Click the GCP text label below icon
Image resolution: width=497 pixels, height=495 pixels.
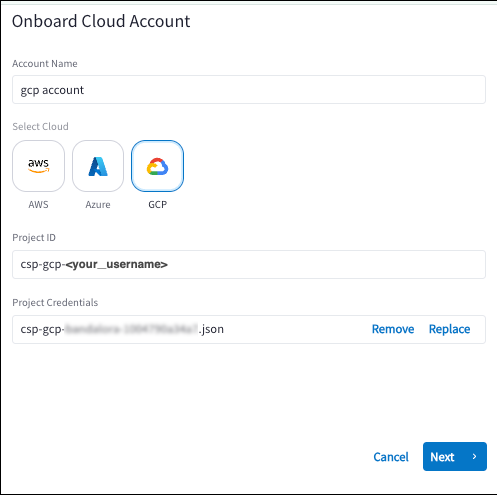tap(158, 204)
